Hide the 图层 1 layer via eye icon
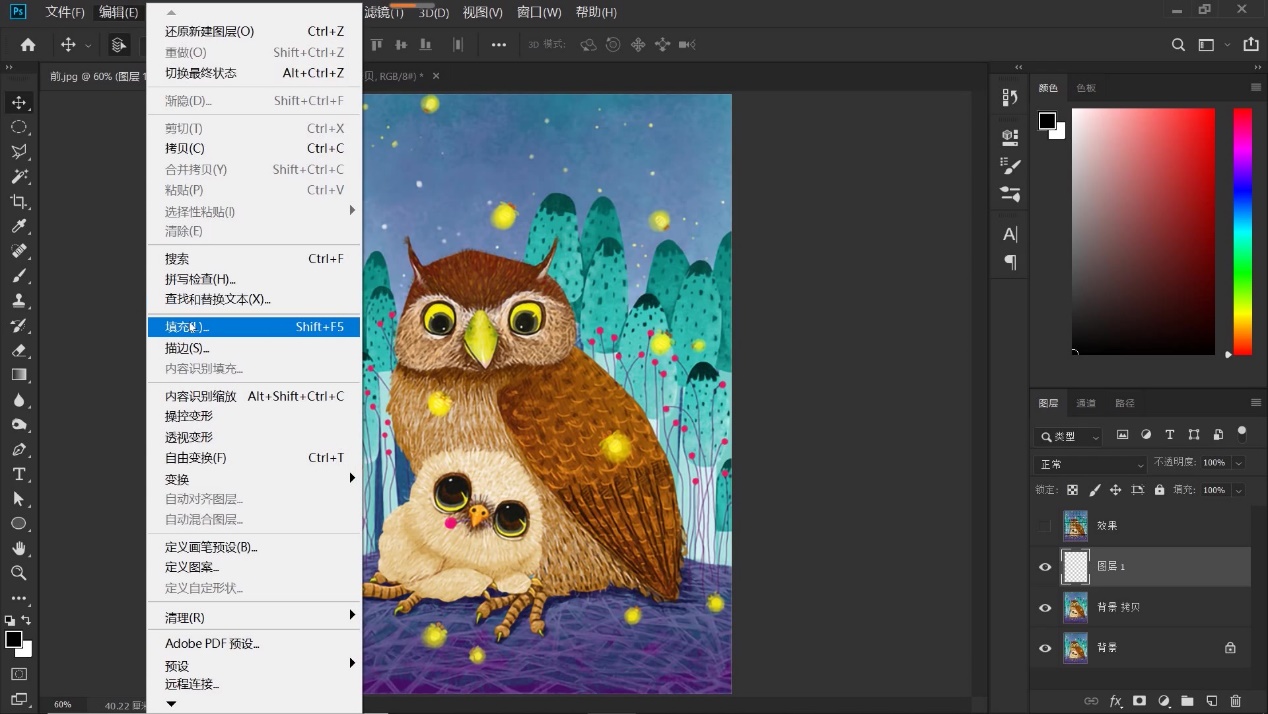Screen dimensions: 1268x714 (x=1045, y=567)
